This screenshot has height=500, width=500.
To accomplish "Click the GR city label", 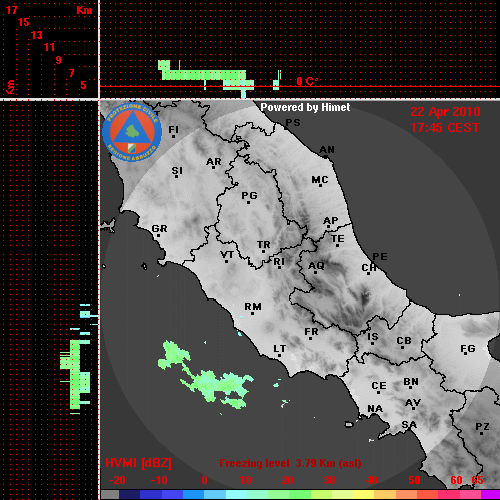I will [159, 229].
